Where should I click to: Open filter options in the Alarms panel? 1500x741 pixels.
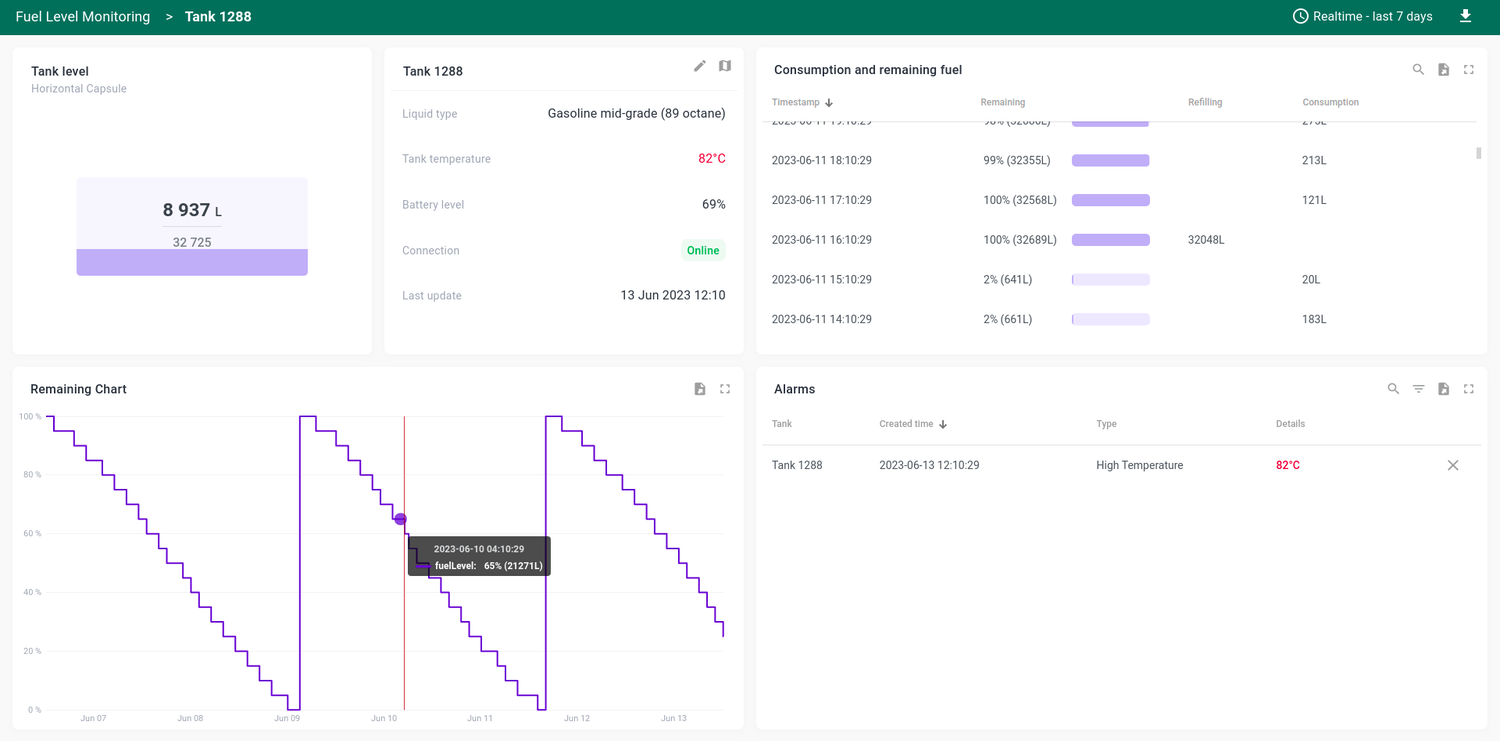(1418, 388)
